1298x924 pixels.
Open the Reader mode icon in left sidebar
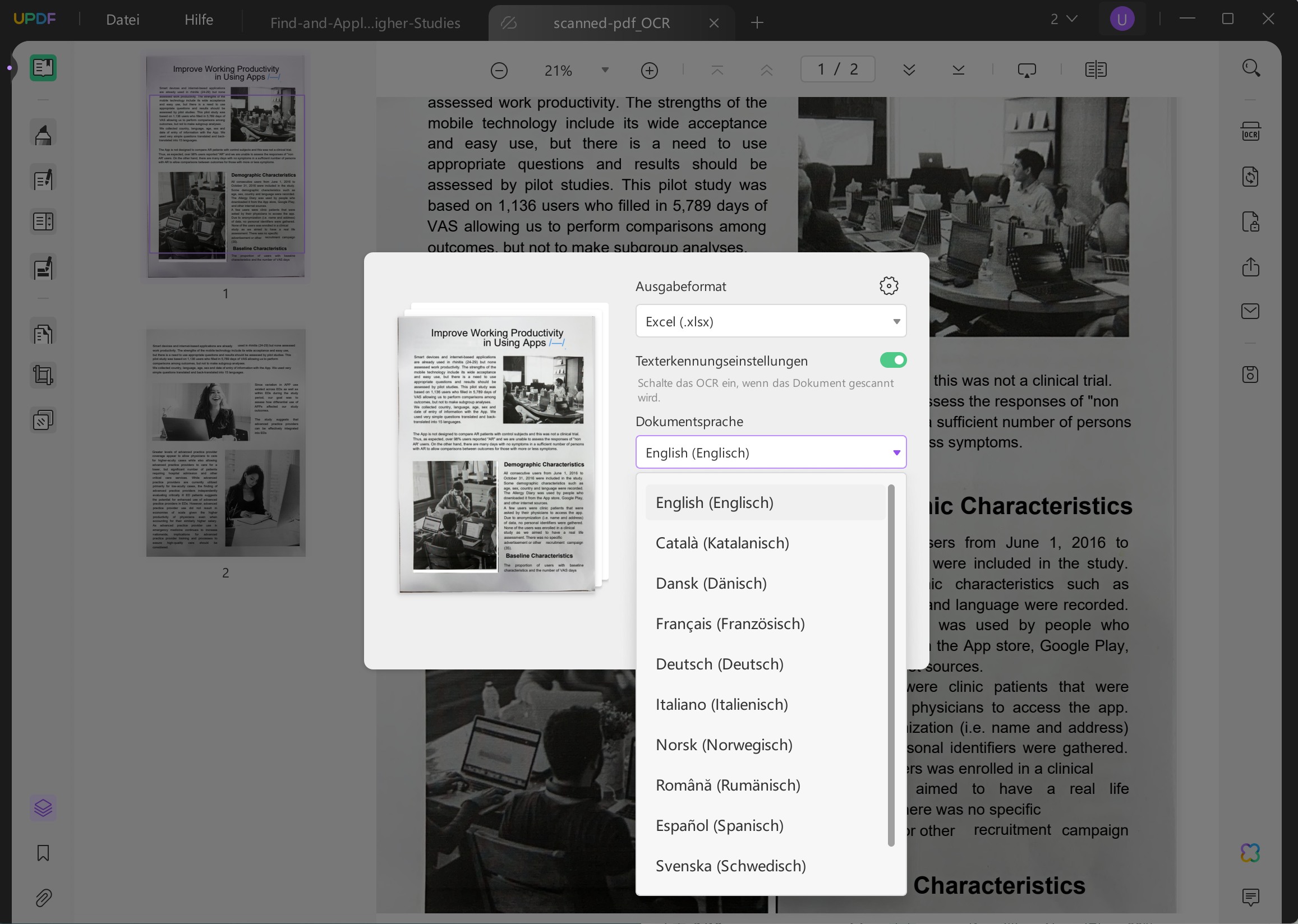point(43,68)
